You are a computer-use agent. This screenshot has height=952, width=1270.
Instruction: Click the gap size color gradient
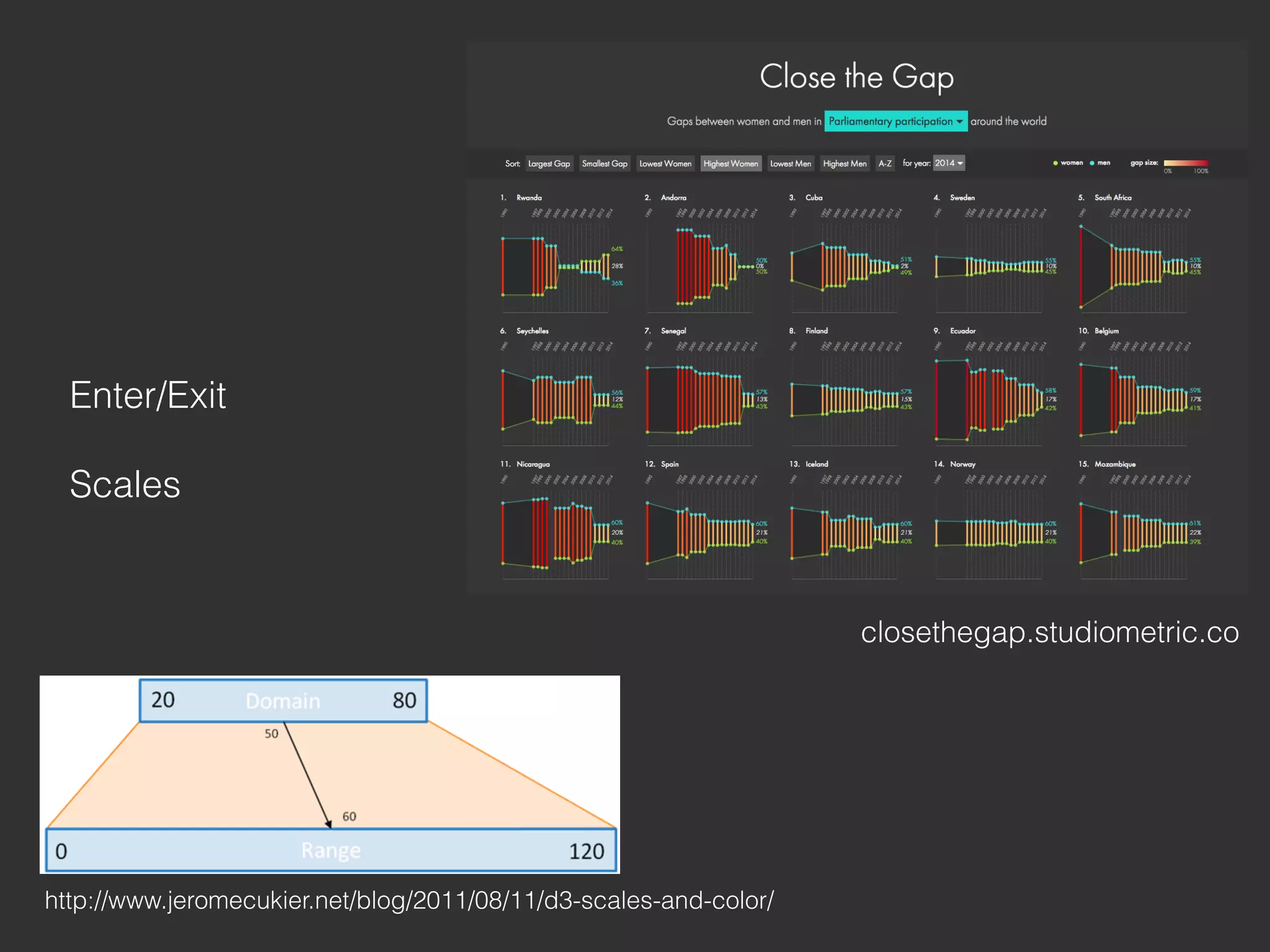(1186, 163)
